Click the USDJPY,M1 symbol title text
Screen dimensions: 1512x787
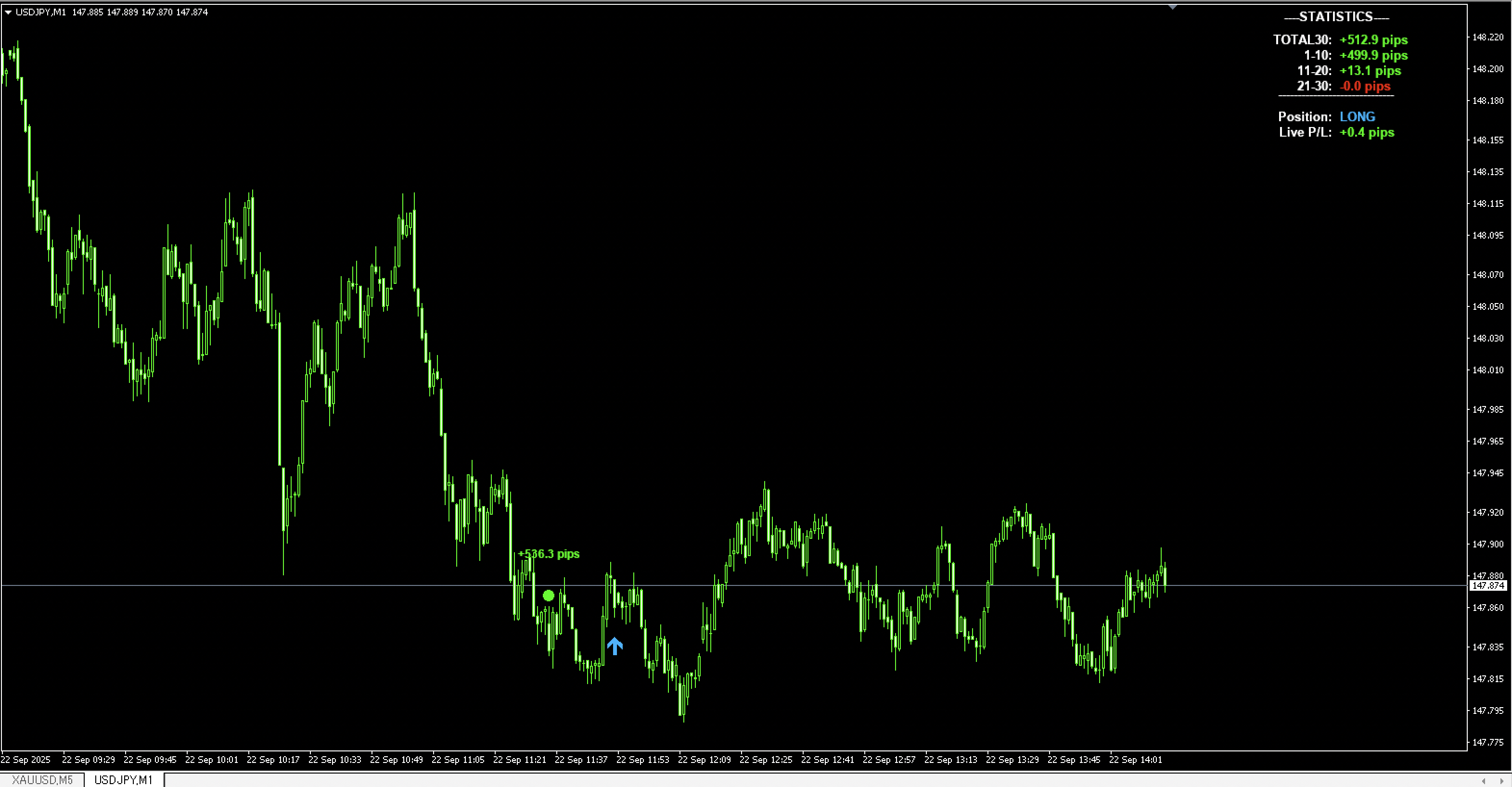(x=41, y=13)
